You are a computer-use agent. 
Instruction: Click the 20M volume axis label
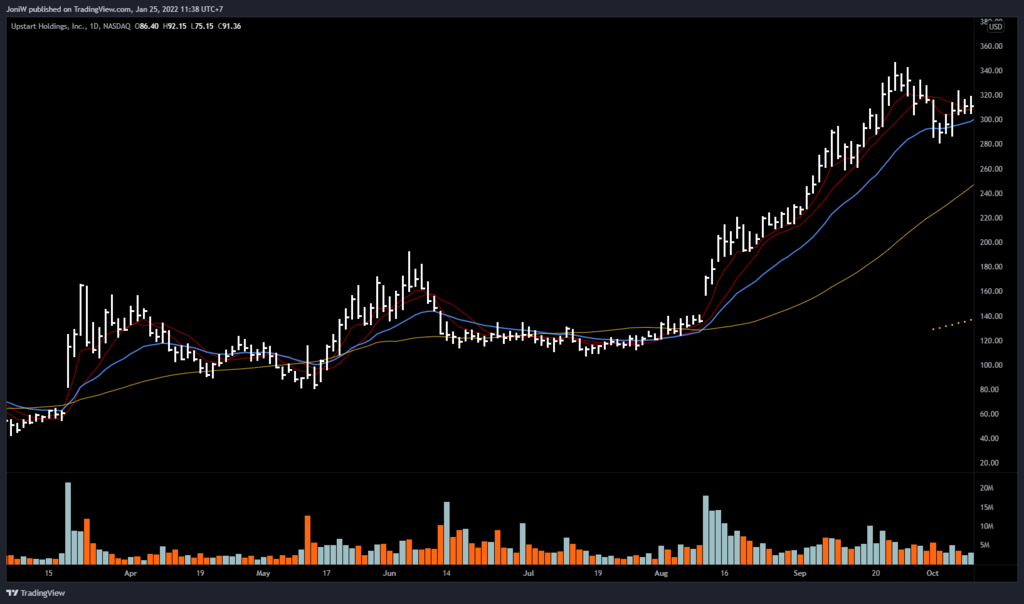[985, 488]
